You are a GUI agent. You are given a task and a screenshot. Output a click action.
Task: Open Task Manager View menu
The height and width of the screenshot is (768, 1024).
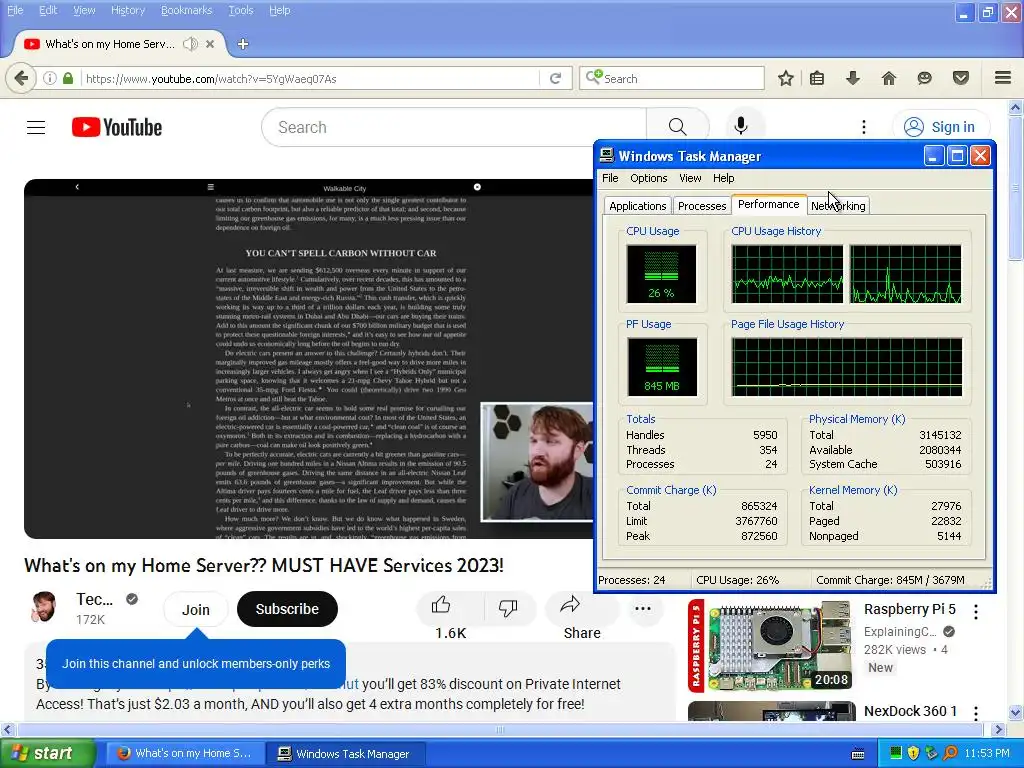click(690, 178)
